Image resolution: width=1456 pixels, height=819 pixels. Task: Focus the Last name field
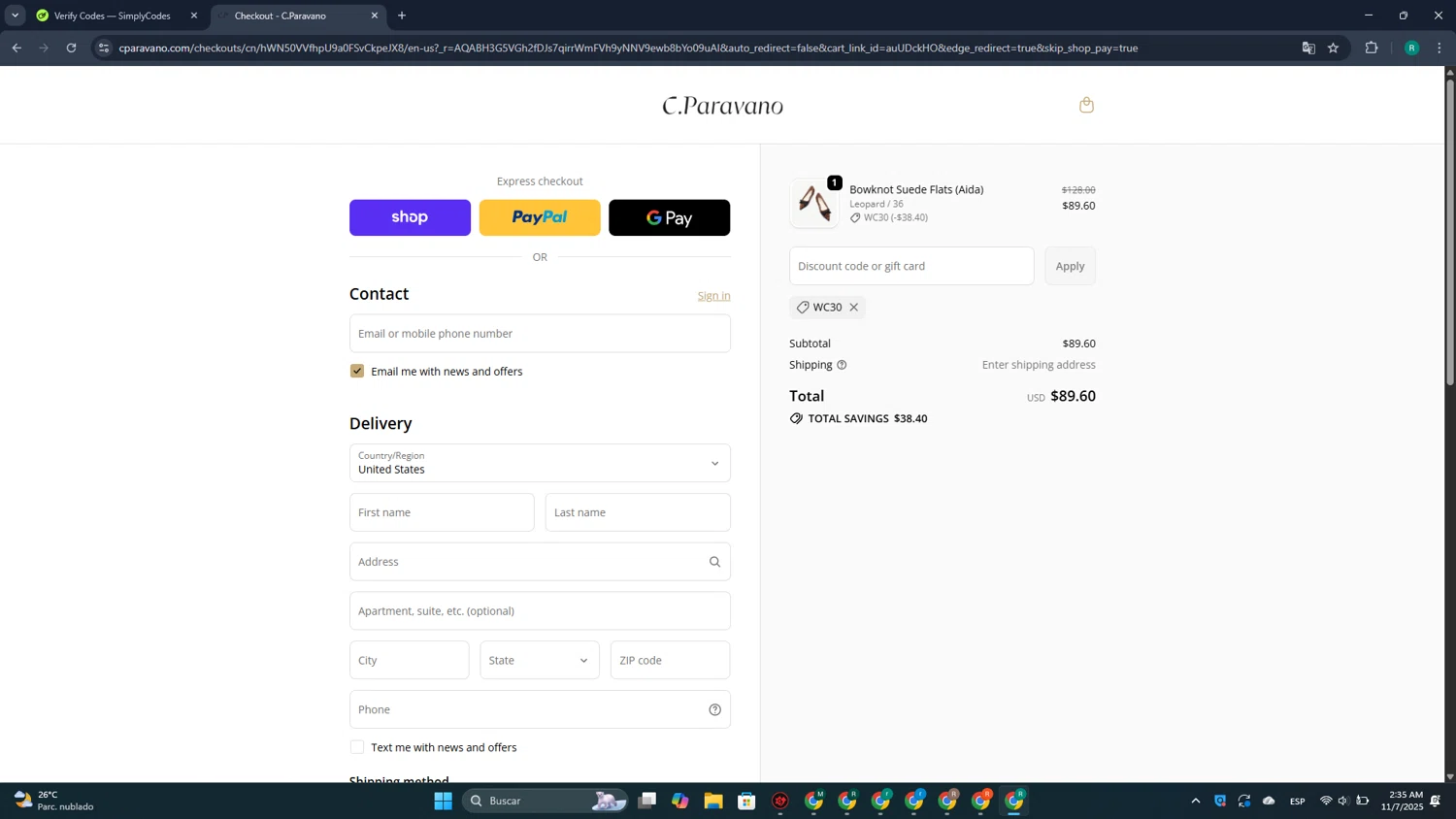point(638,512)
